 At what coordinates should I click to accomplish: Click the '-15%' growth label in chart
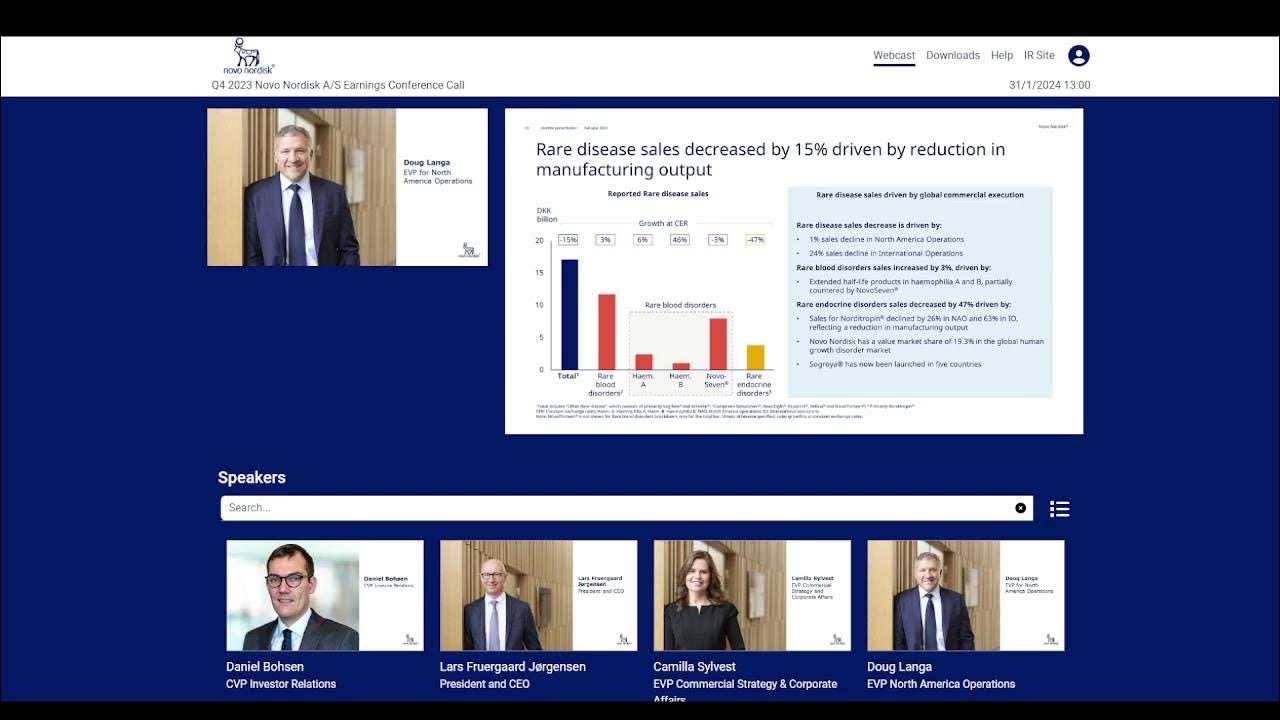point(568,240)
